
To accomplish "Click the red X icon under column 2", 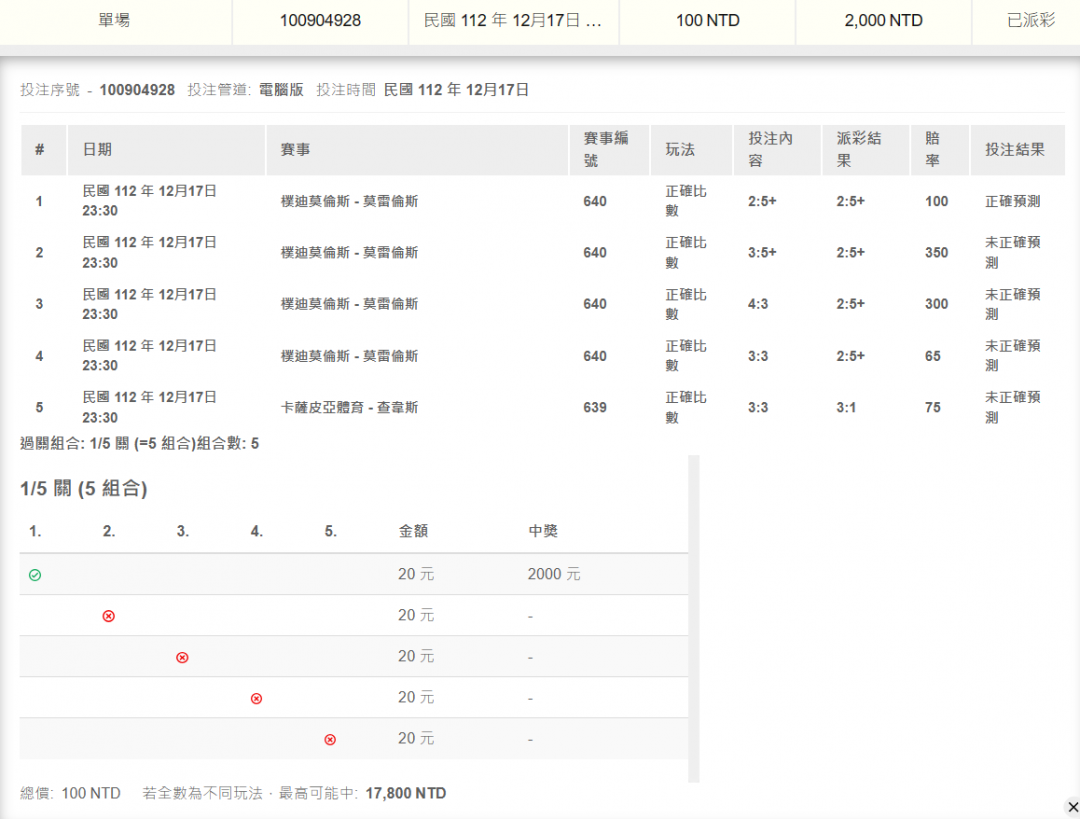I will (x=109, y=616).
